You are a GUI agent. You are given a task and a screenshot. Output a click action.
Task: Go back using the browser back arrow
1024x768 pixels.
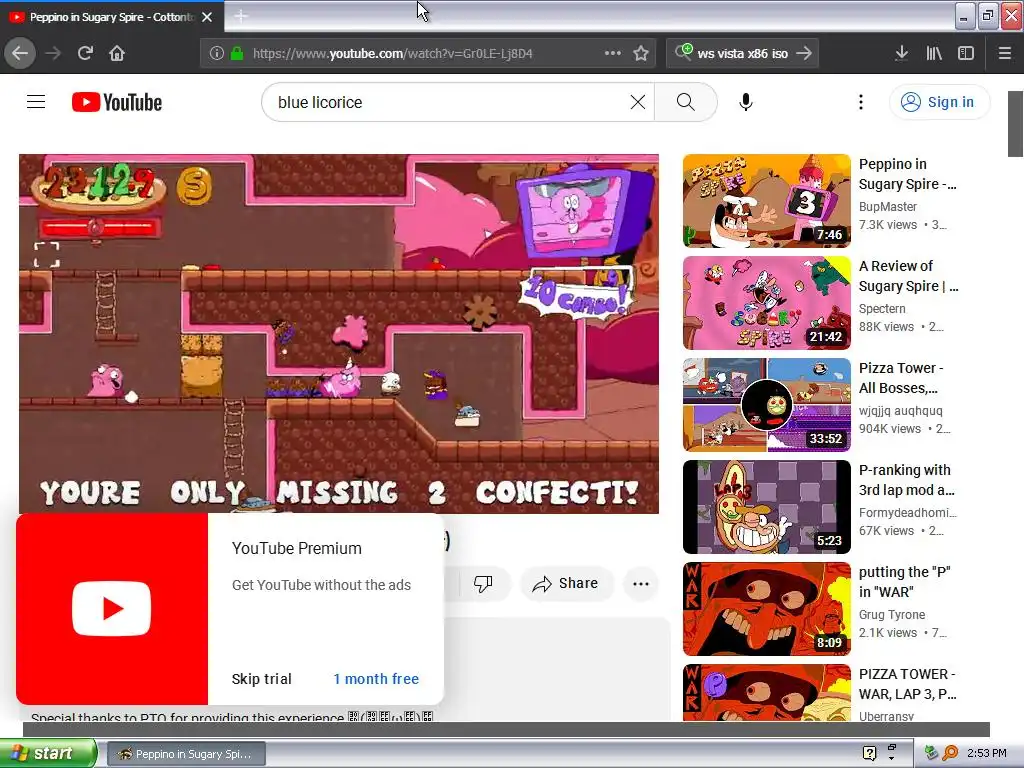pyautogui.click(x=20, y=53)
